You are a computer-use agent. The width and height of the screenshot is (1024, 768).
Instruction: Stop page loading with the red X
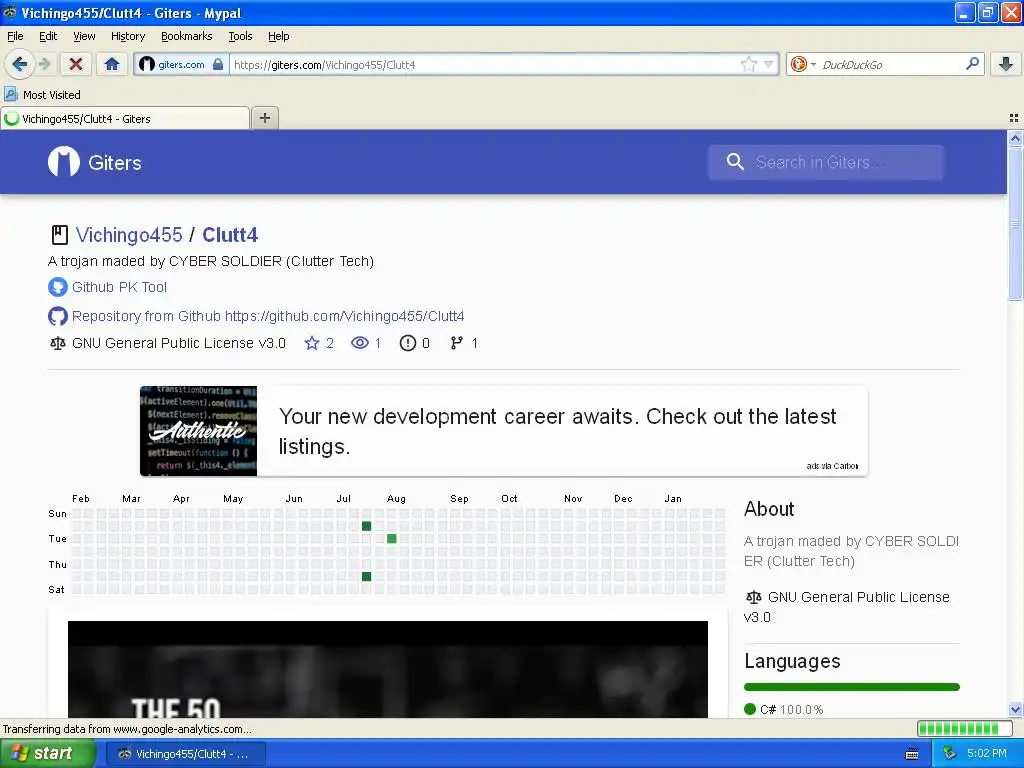pyautogui.click(x=76, y=64)
